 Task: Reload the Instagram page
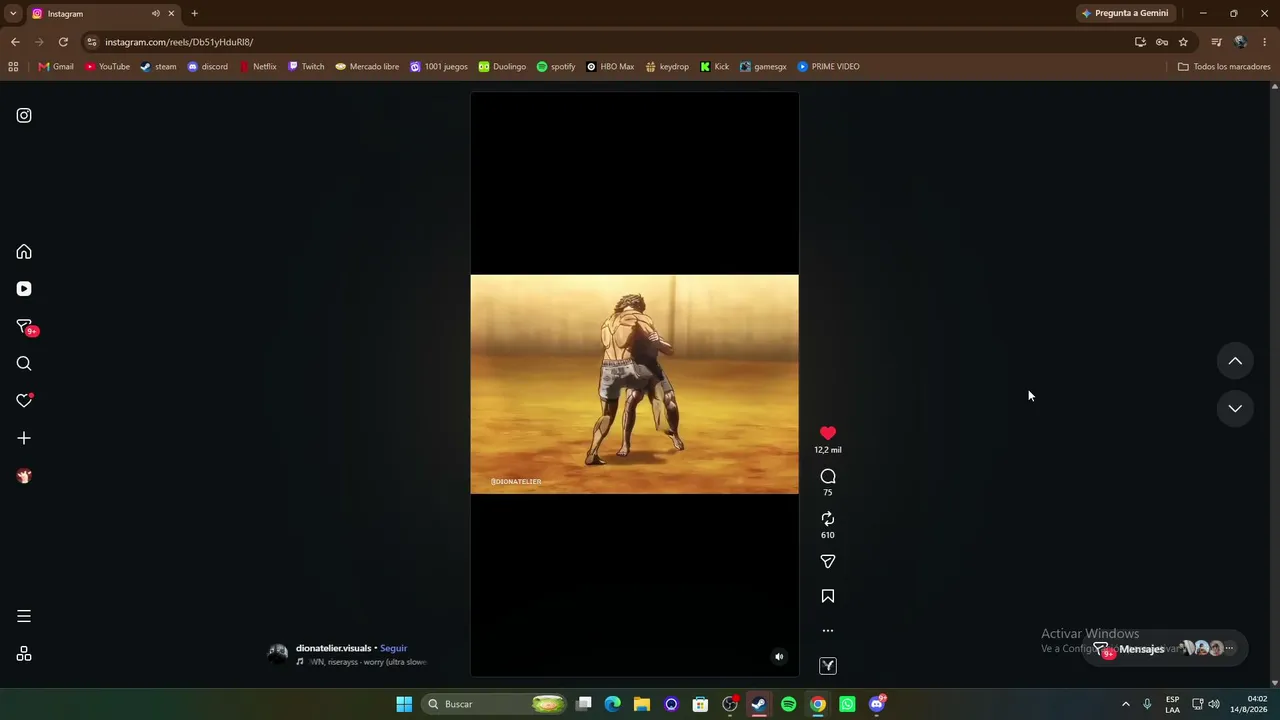pos(63,42)
